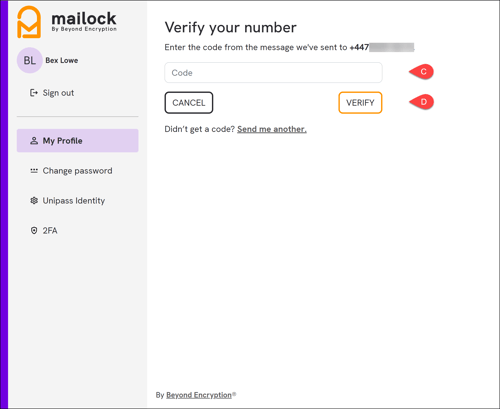Open the My Profile menu item
The width and height of the screenshot is (500, 409).
(77, 141)
